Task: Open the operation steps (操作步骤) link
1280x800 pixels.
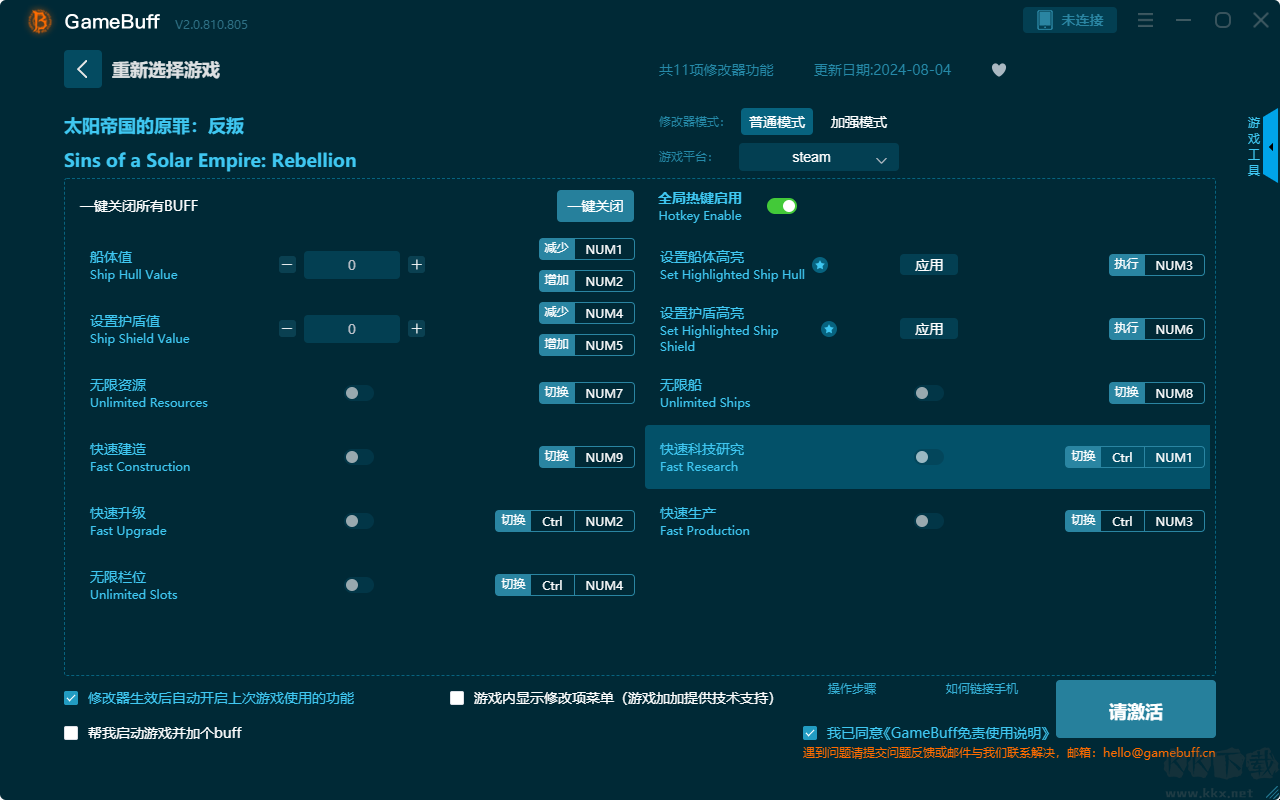Action: pyautogui.click(x=852, y=689)
